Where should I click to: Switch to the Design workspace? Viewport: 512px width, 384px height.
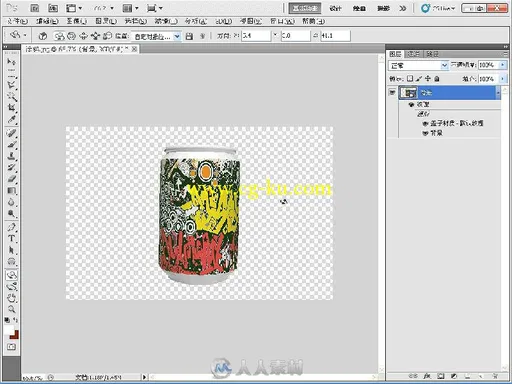(x=335, y=8)
